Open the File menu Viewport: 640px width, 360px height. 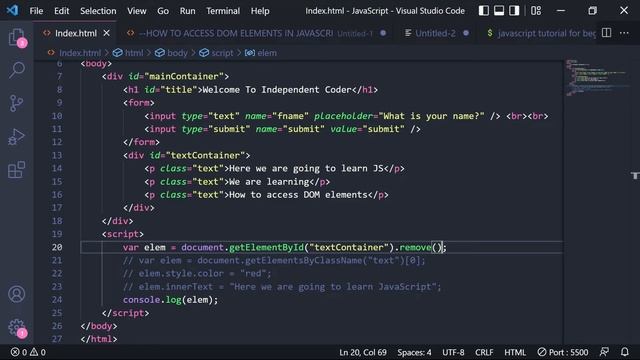[36, 11]
